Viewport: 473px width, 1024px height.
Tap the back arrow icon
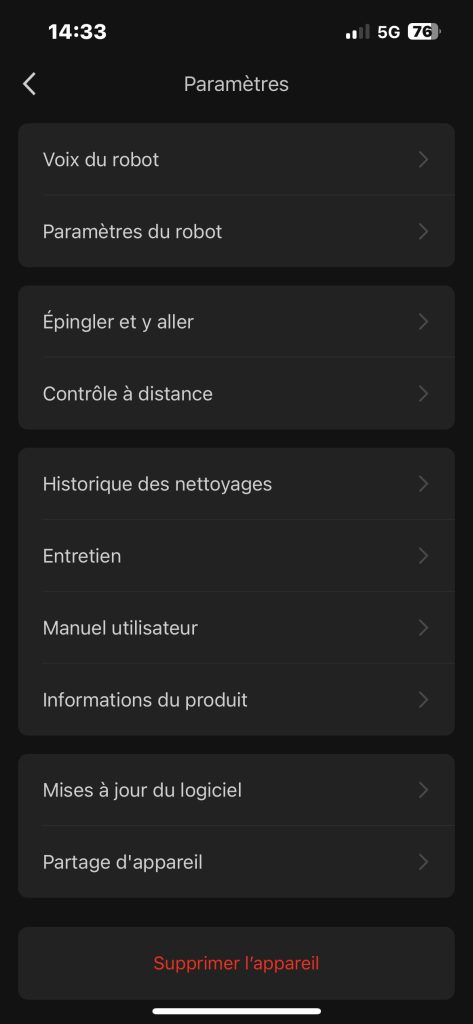(x=29, y=84)
